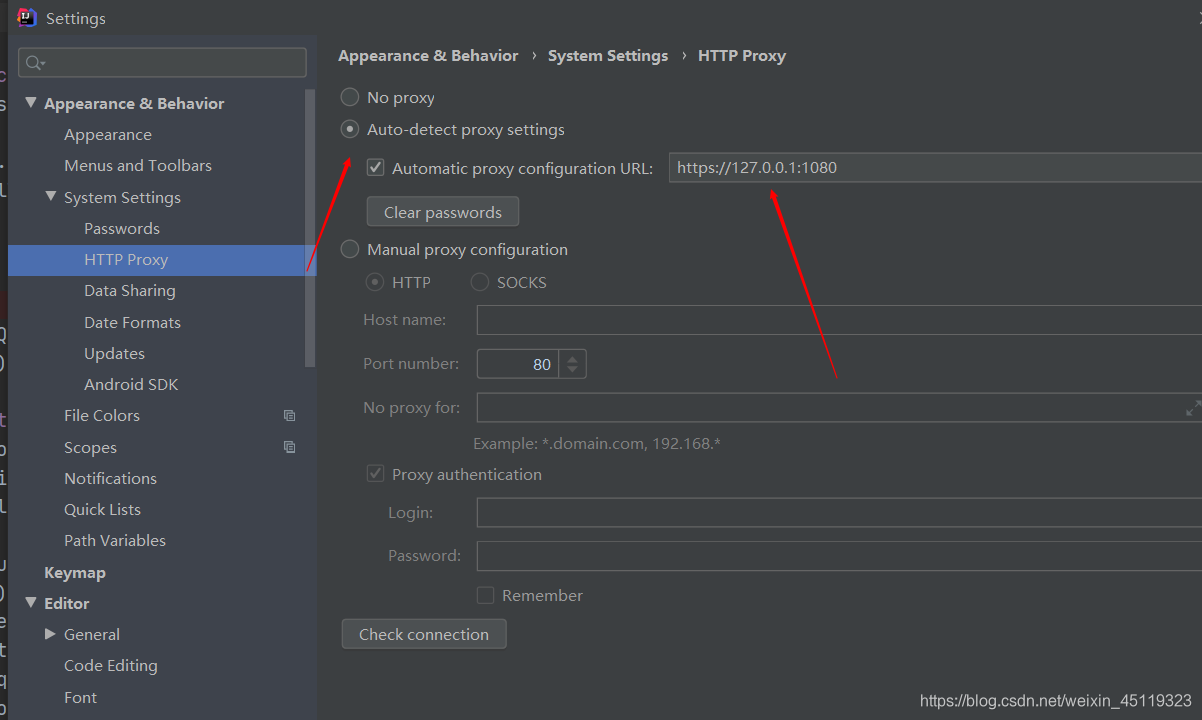1202x720 pixels.
Task: Open the Passwords settings page
Action: click(x=122, y=229)
